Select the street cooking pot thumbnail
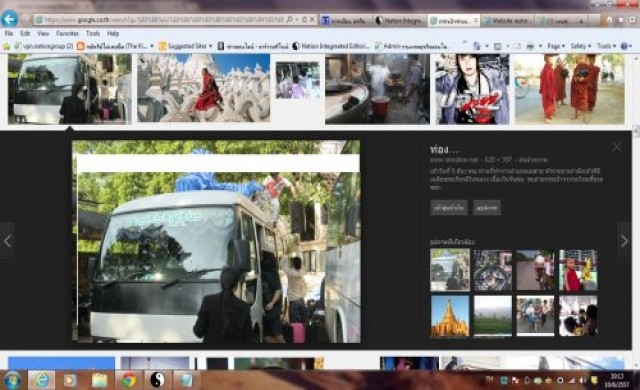This screenshot has height=390, width=640. 377,89
